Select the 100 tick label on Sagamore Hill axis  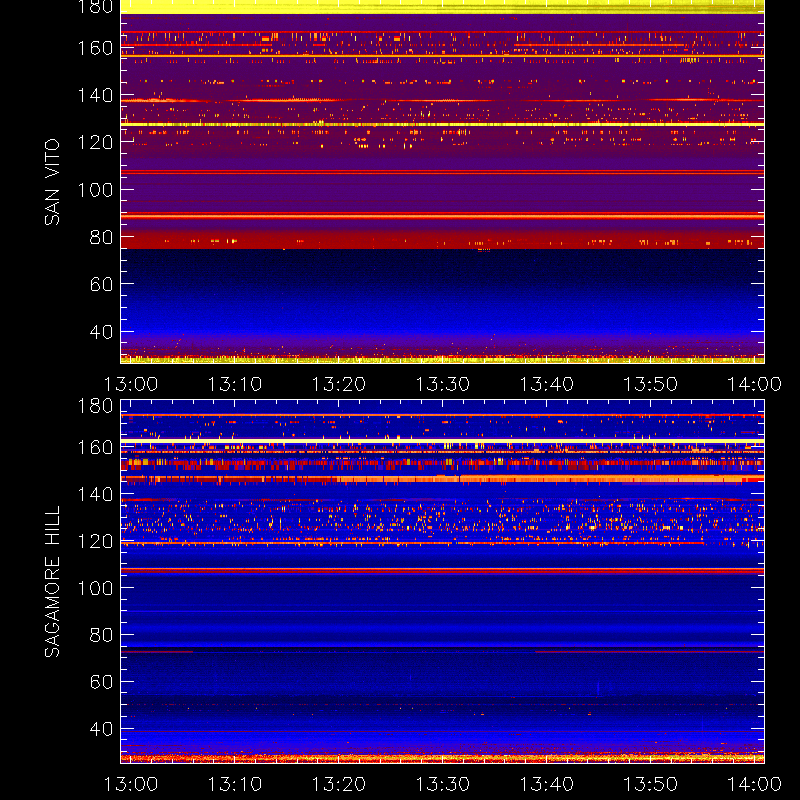pos(95,588)
